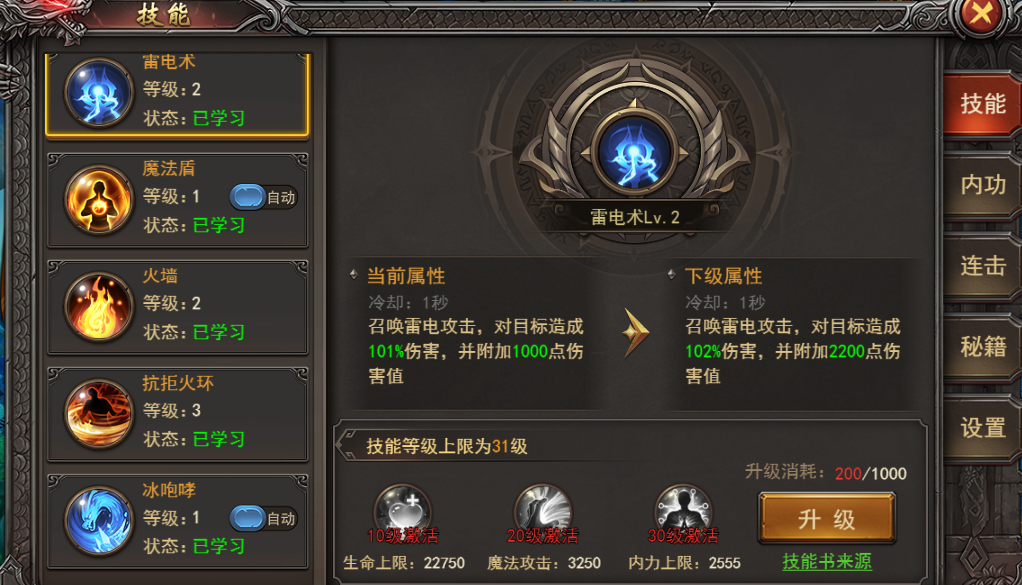Image resolution: width=1022 pixels, height=585 pixels.
Task: Select the 雷电术 skill icon
Action: 99,92
